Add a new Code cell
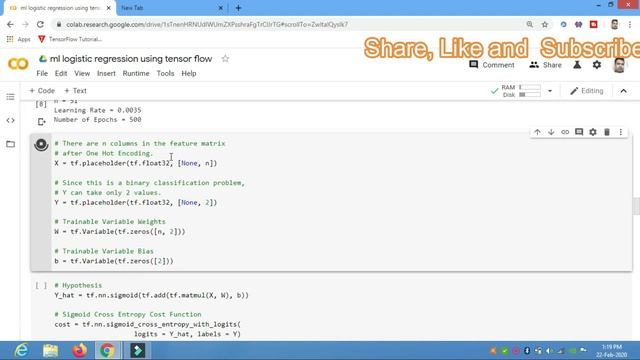The height and width of the screenshot is (360, 640). click(42, 91)
